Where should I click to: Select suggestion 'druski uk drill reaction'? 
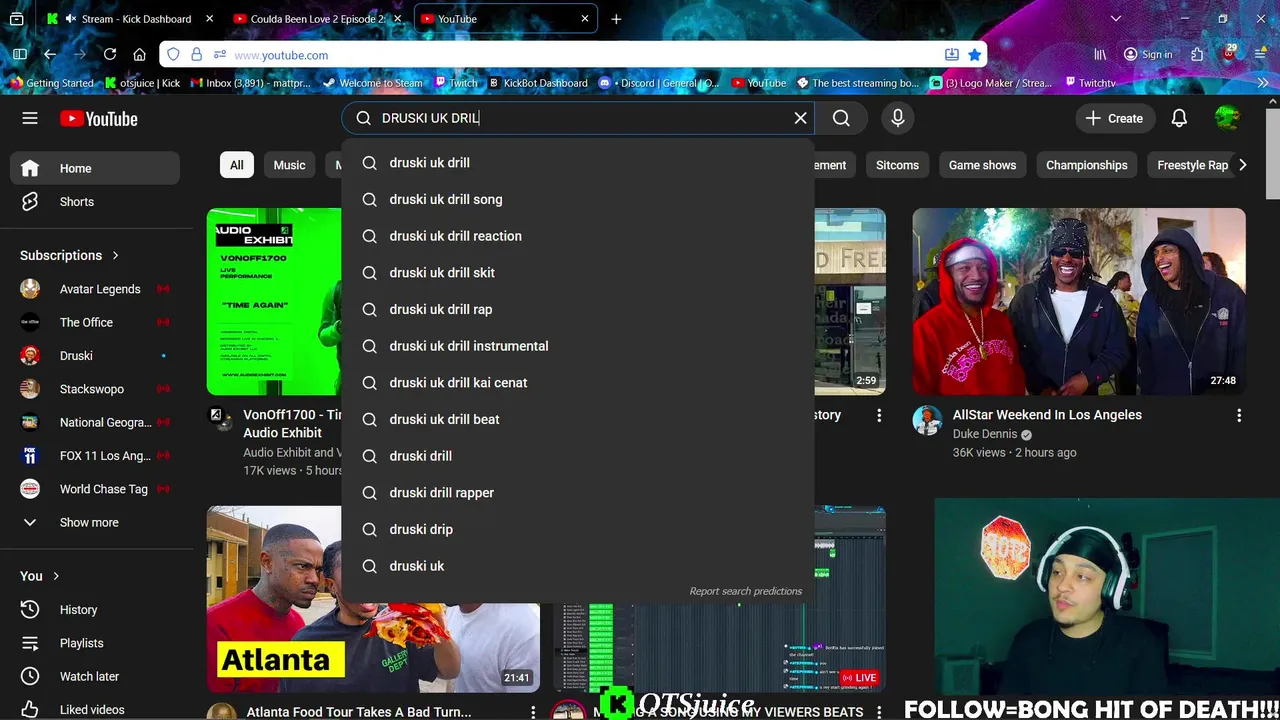[578, 236]
